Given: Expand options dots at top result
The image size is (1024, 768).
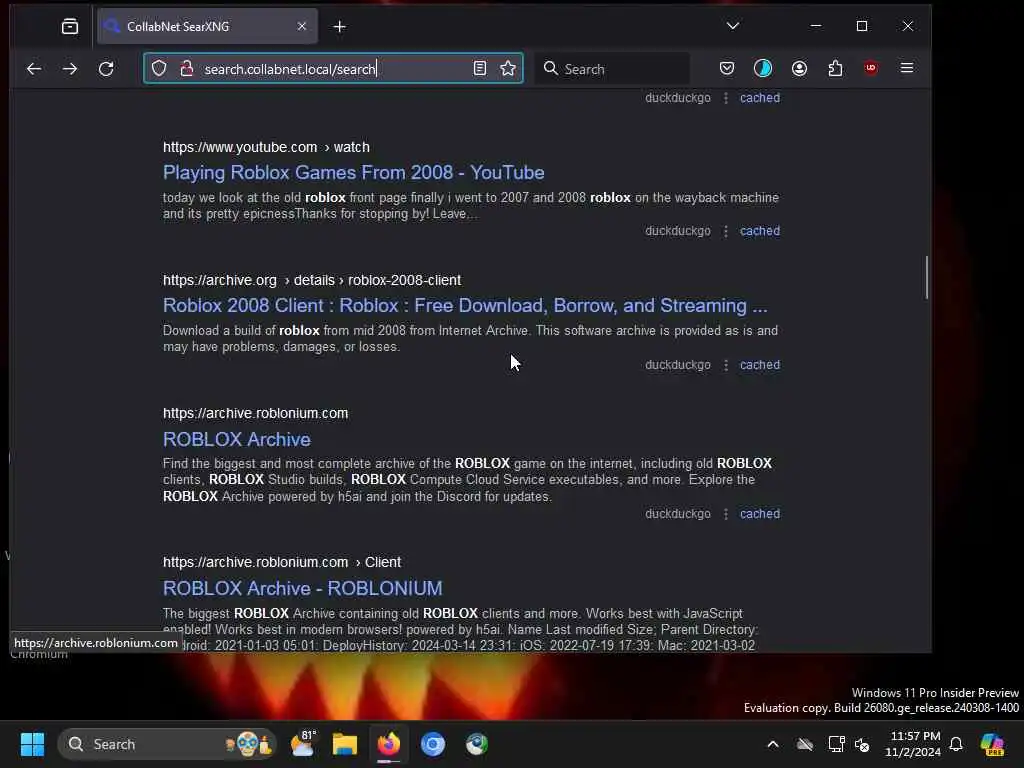Looking at the screenshot, I should pos(726,98).
